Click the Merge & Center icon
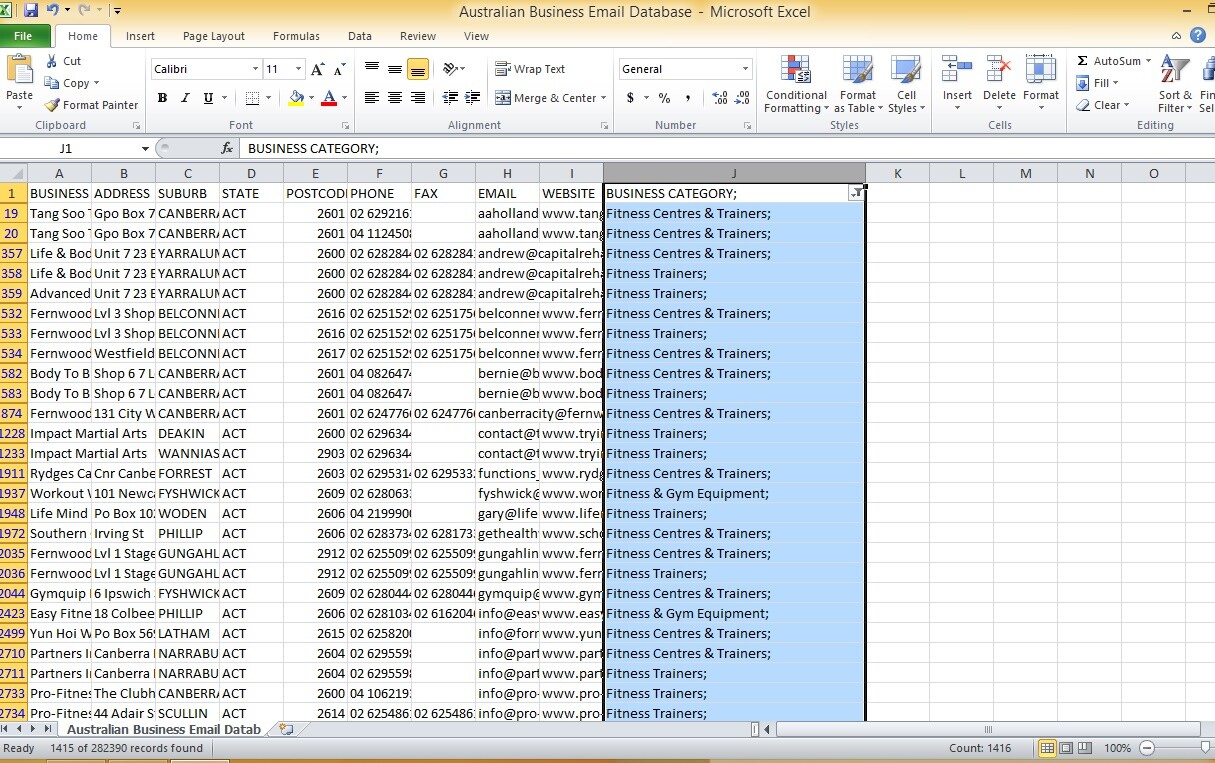This screenshot has height=763, width=1215. tap(503, 98)
